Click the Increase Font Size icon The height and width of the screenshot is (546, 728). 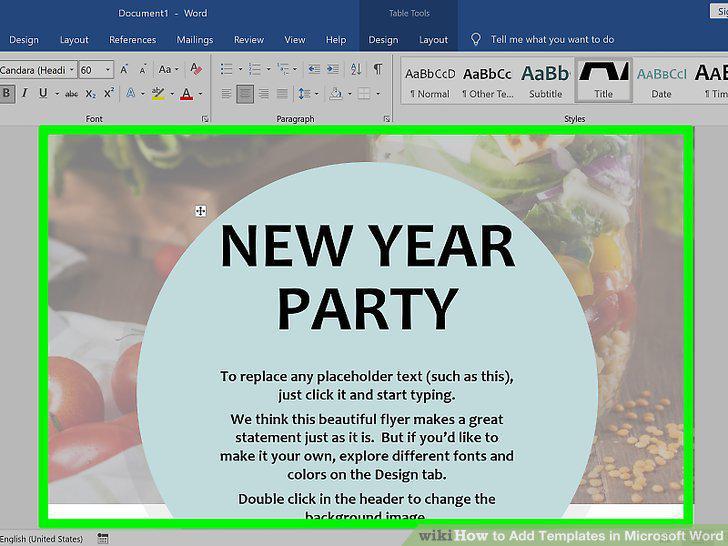124,70
